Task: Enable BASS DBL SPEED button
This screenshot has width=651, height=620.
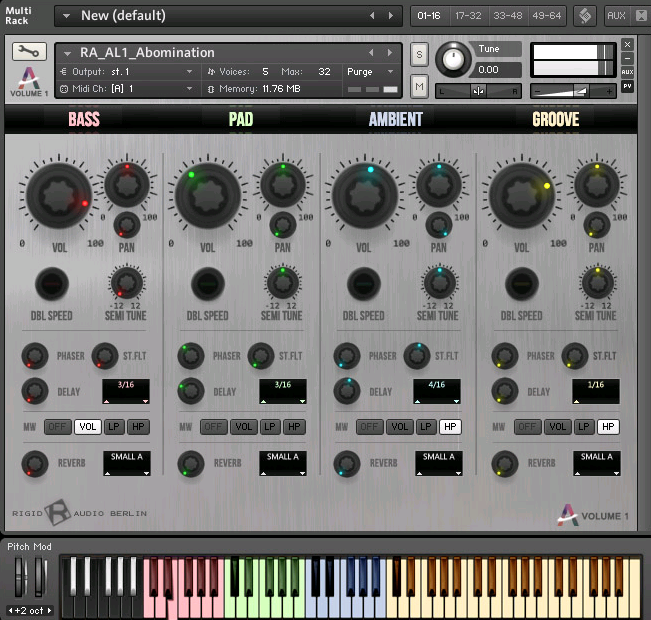Action: [52, 284]
